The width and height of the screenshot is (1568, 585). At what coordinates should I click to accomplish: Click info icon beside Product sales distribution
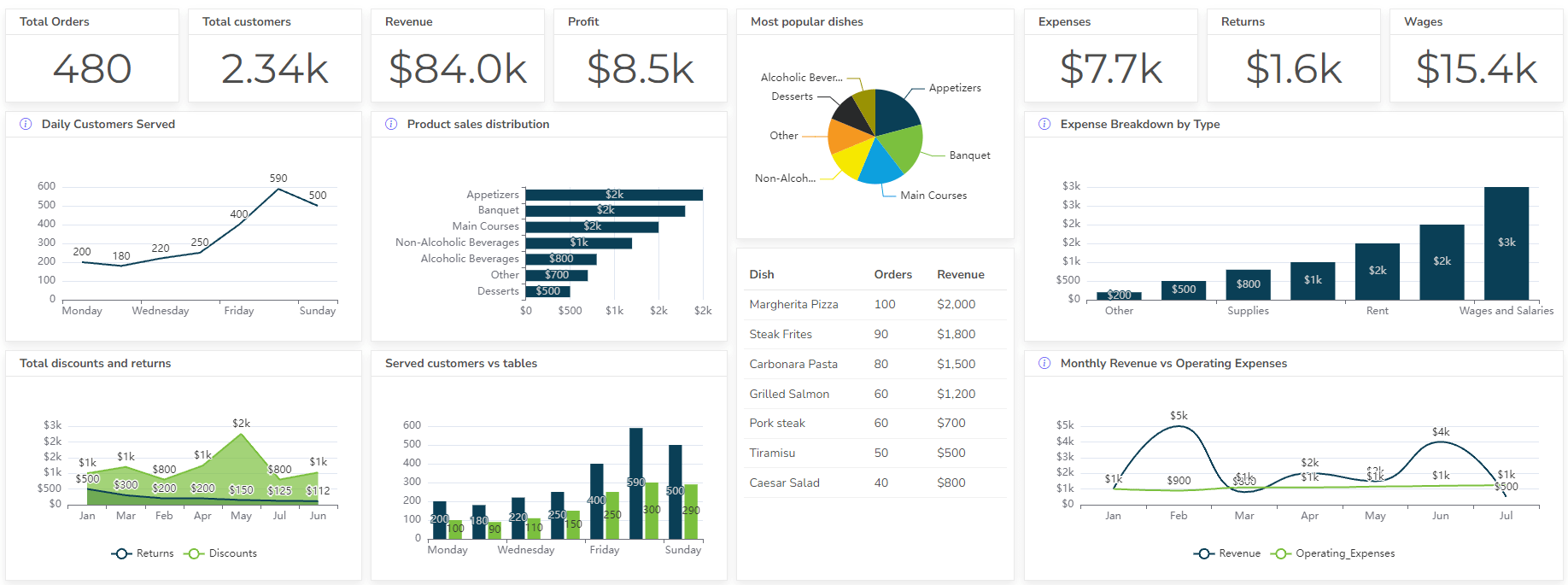pos(391,124)
